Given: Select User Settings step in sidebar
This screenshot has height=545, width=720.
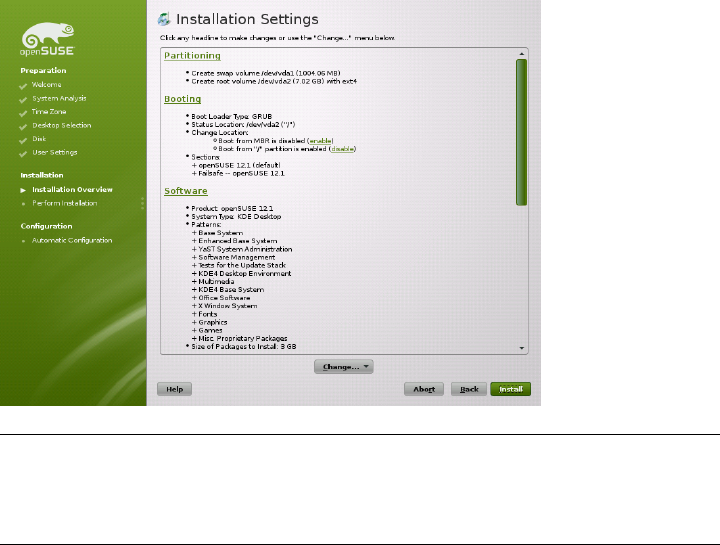Looking at the screenshot, I should (x=55, y=153).
